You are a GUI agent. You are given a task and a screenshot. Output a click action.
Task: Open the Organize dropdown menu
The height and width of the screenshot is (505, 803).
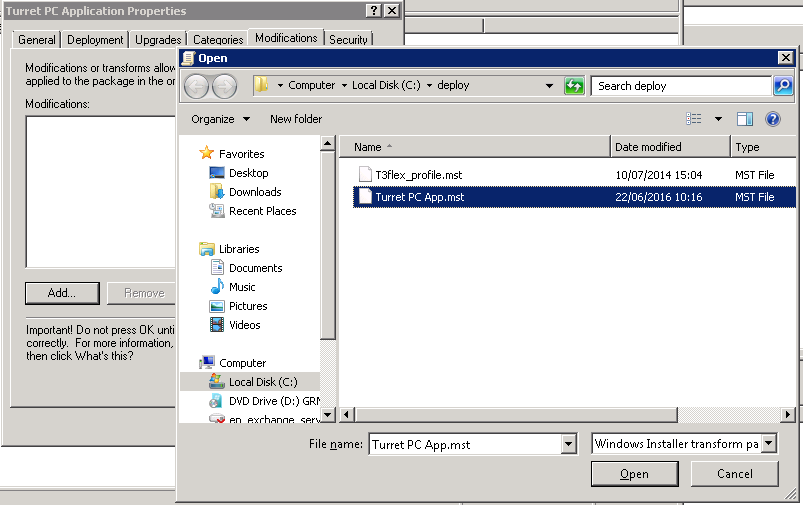(221, 119)
